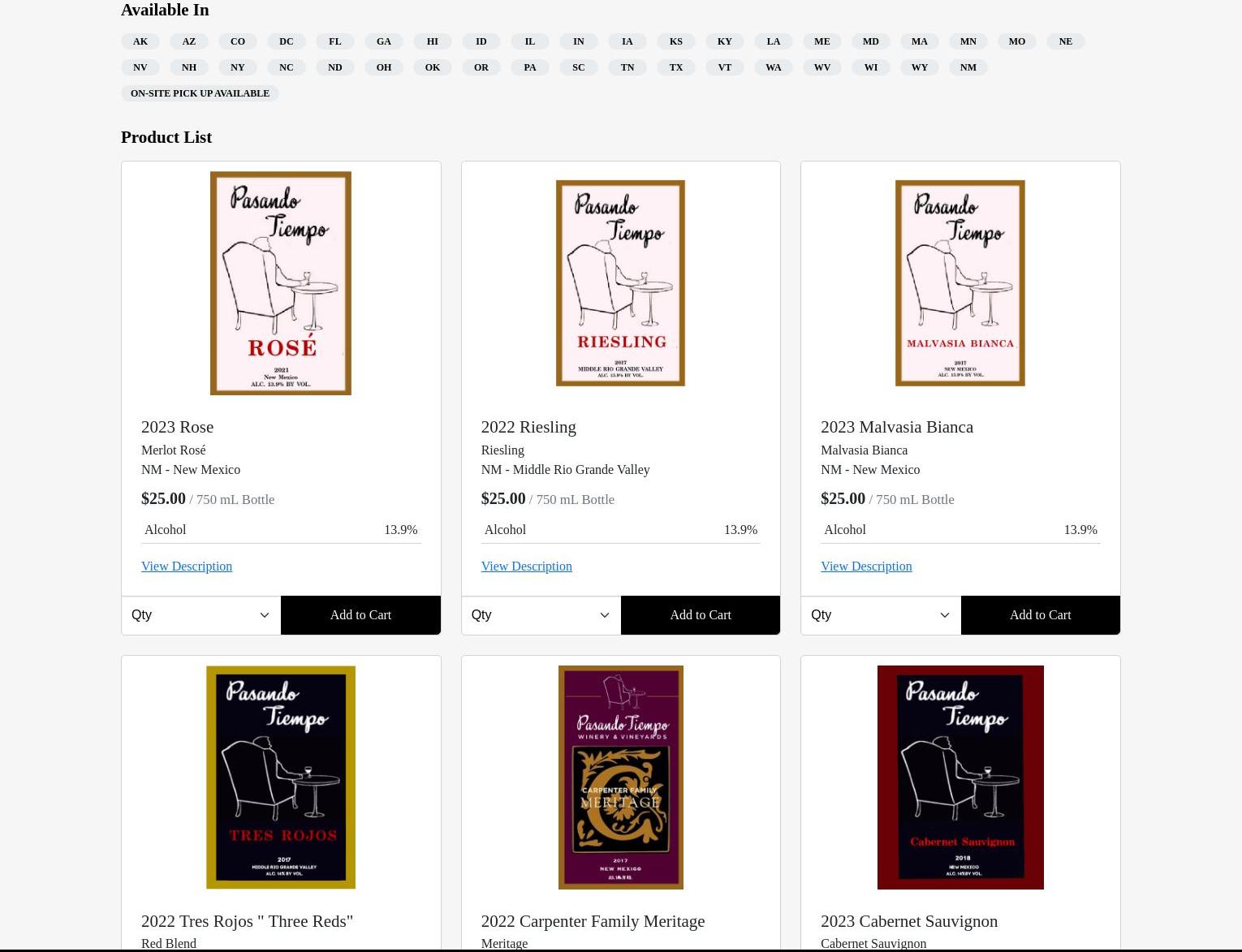Click the MA state badge
1242x952 pixels.
click(920, 41)
